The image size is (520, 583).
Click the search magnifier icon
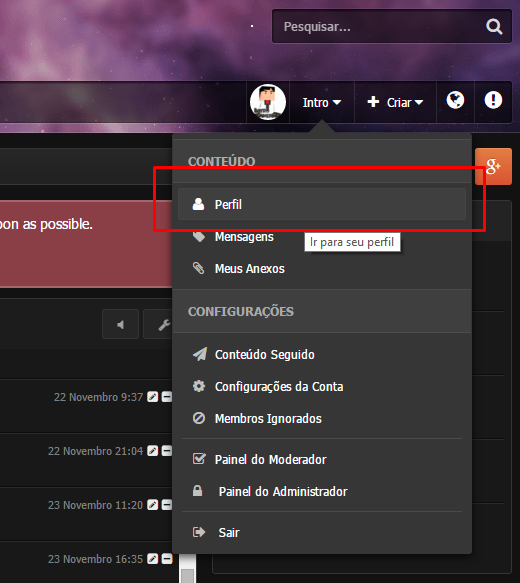[x=494, y=26]
